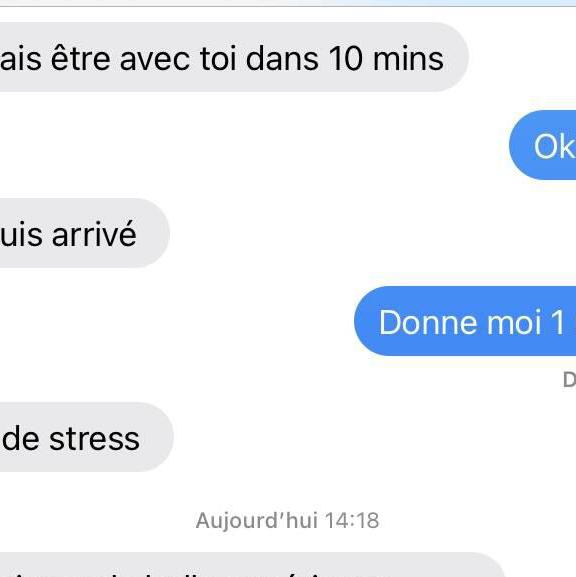Viewport: 576px width, 577px height.
Task: Click the blue "Donne moi 1" bubble
Action: point(465,321)
